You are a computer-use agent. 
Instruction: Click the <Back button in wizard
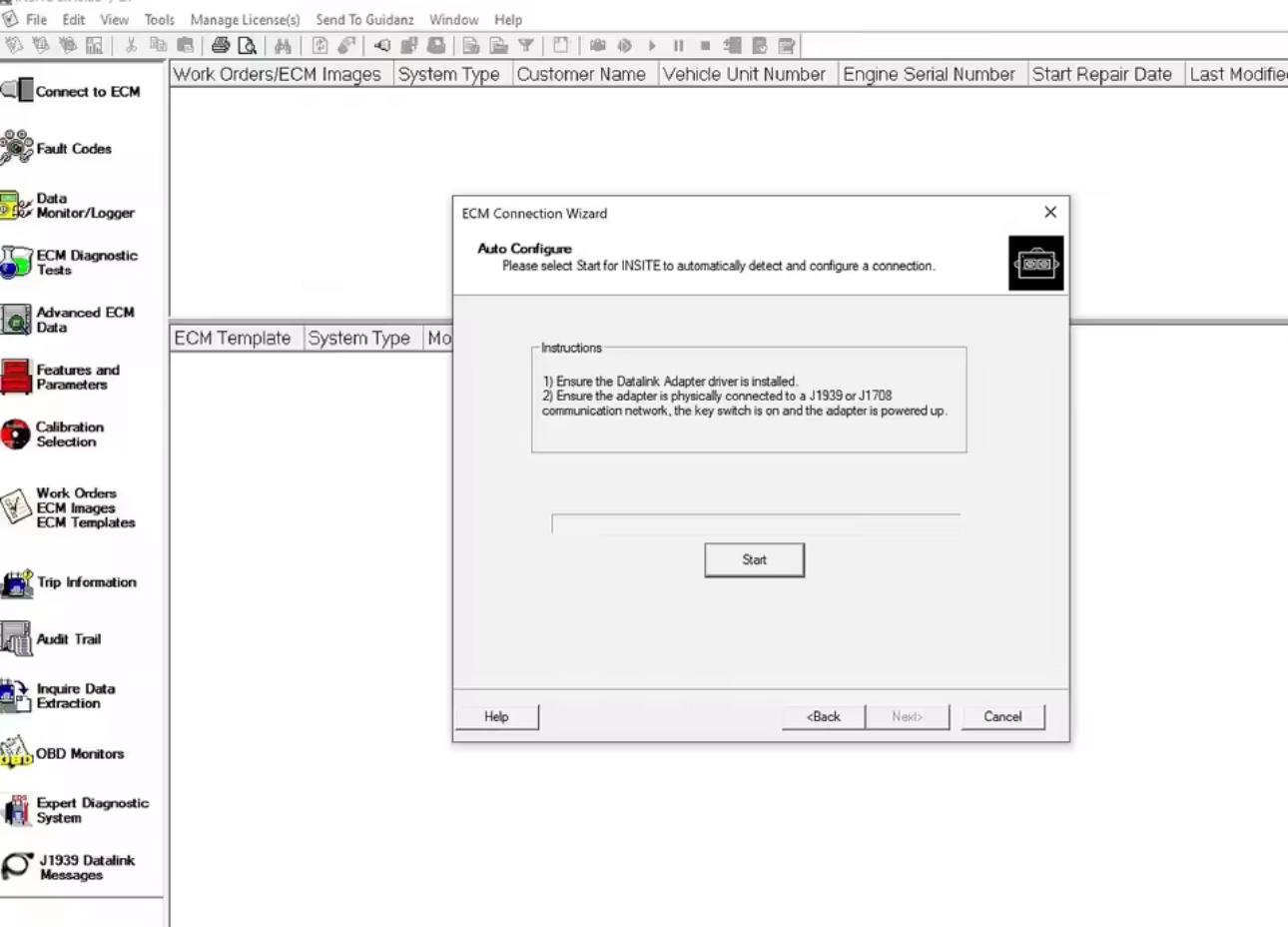coord(824,716)
